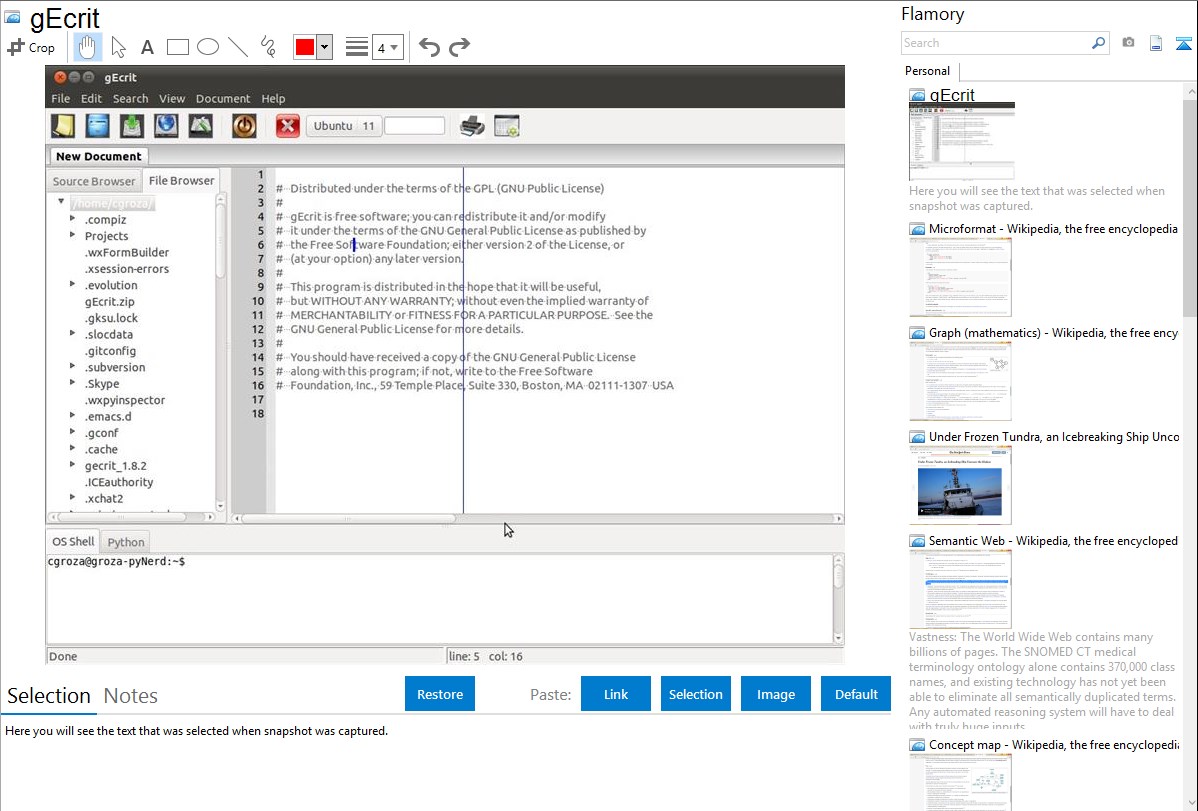Paste as Image
This screenshot has height=811, width=1198.
tap(775, 694)
